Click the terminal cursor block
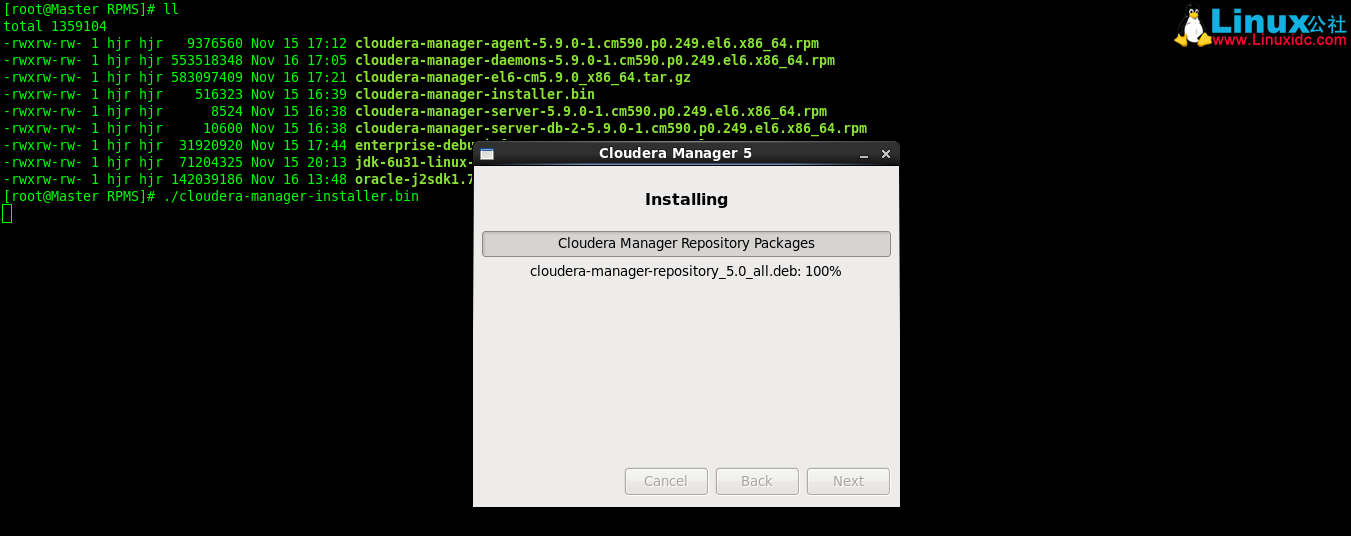 click(7, 213)
